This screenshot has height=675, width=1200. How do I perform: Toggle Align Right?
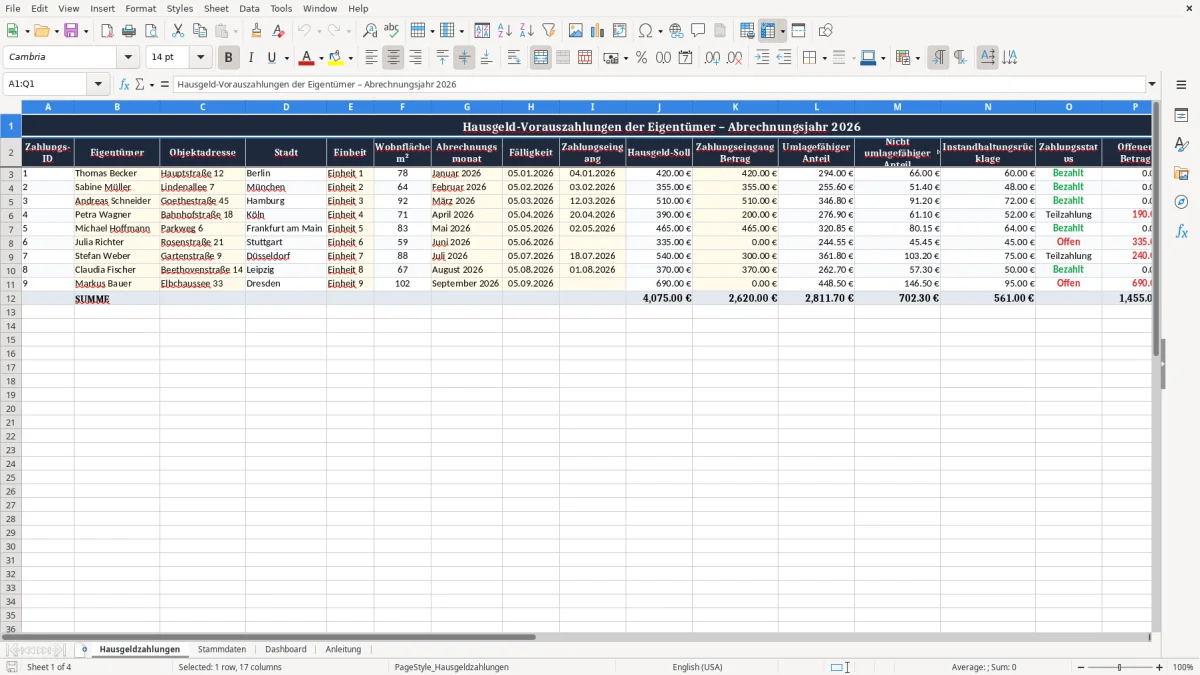[x=416, y=58]
